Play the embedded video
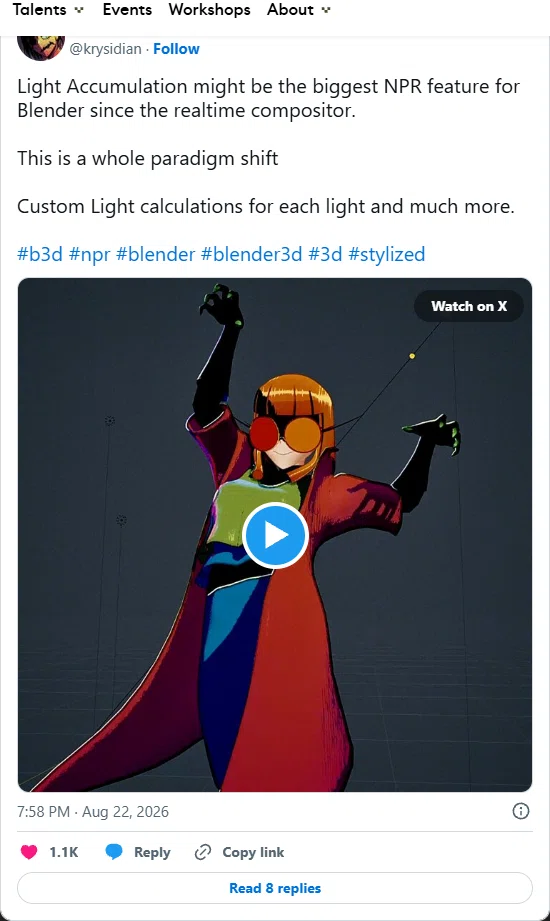 (x=275, y=535)
